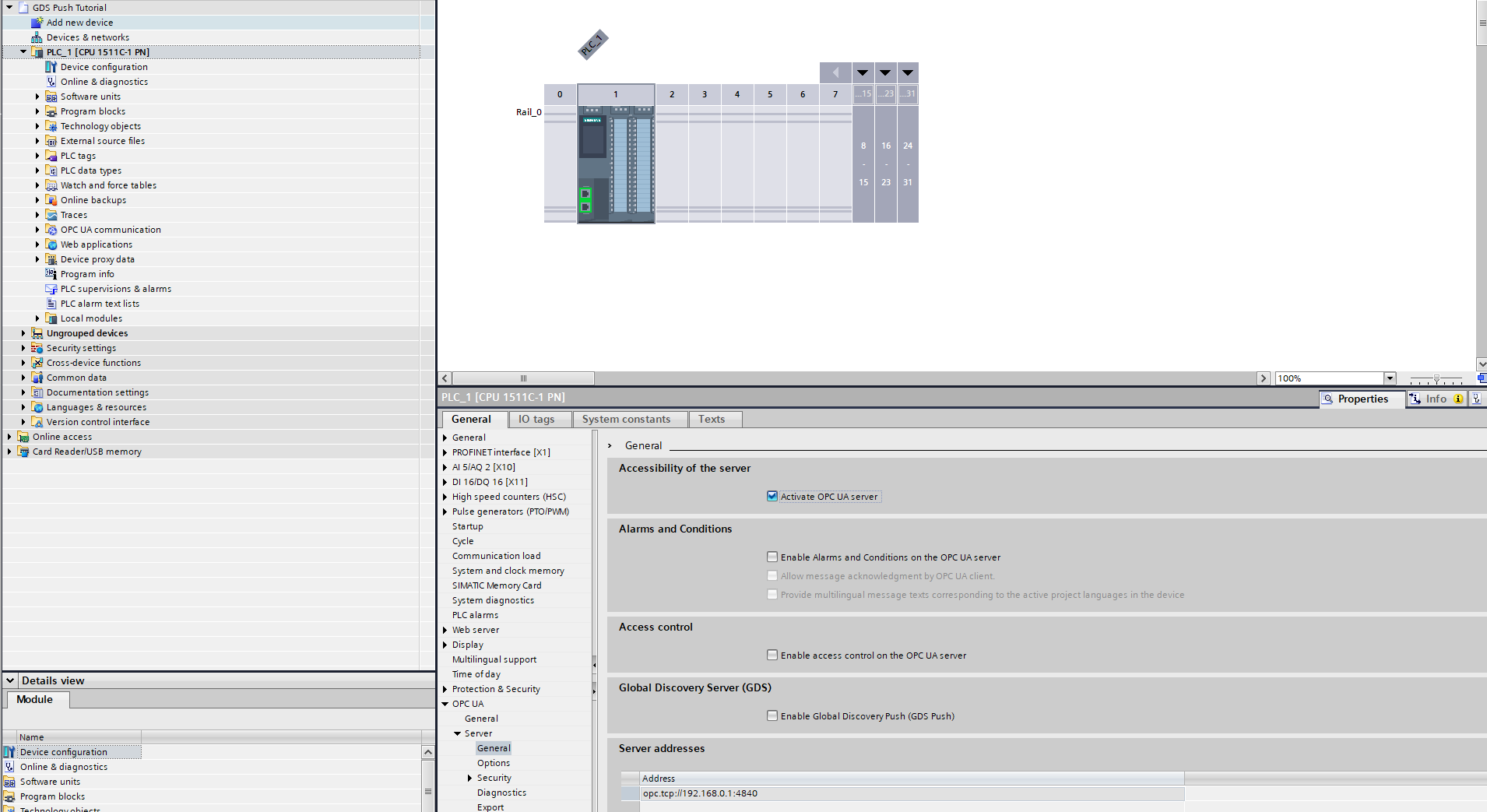
Task: Click the PLC alarm text lists icon
Action: 51,304
